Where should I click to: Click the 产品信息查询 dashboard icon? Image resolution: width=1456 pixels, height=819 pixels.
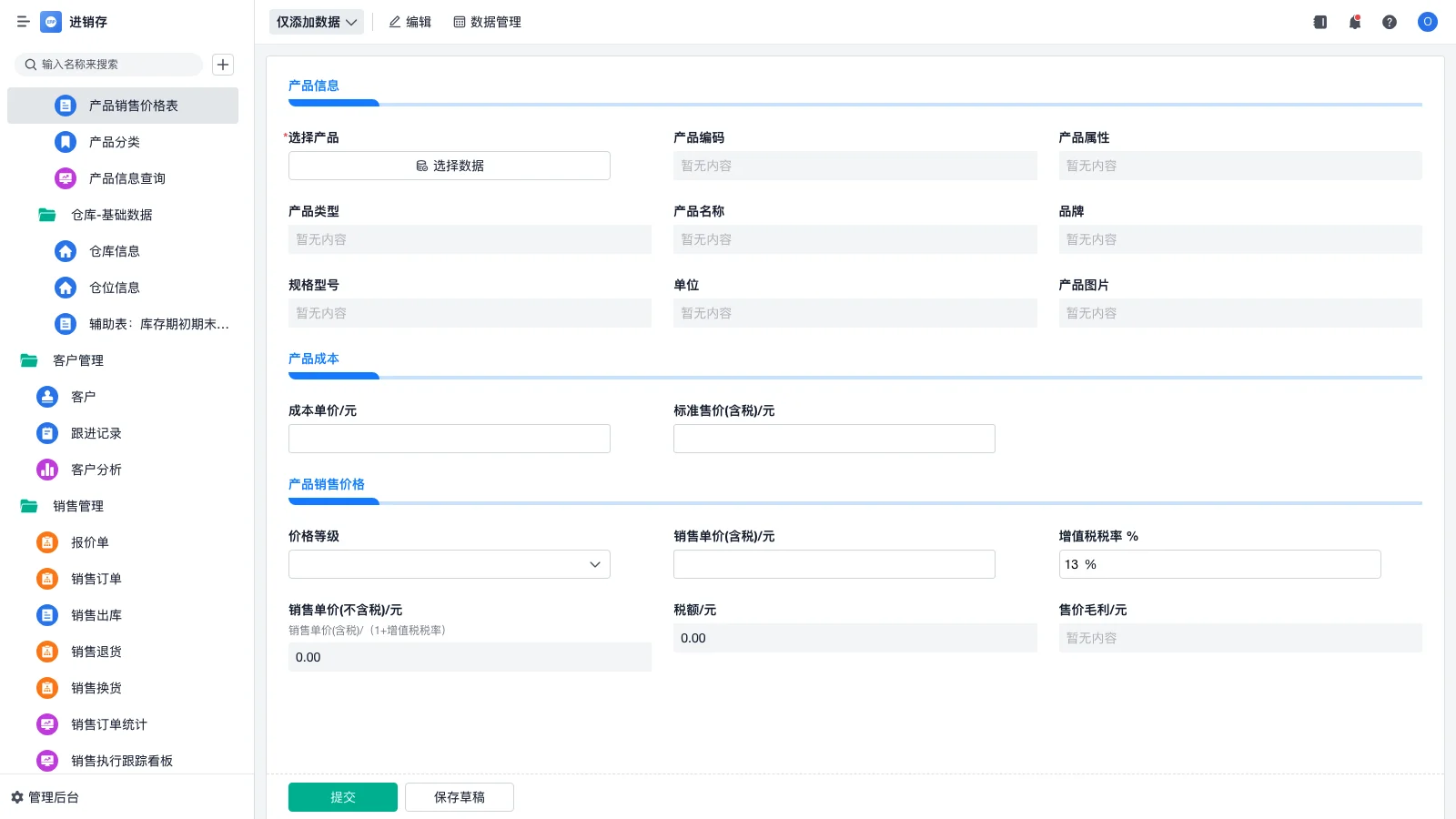pos(66,178)
